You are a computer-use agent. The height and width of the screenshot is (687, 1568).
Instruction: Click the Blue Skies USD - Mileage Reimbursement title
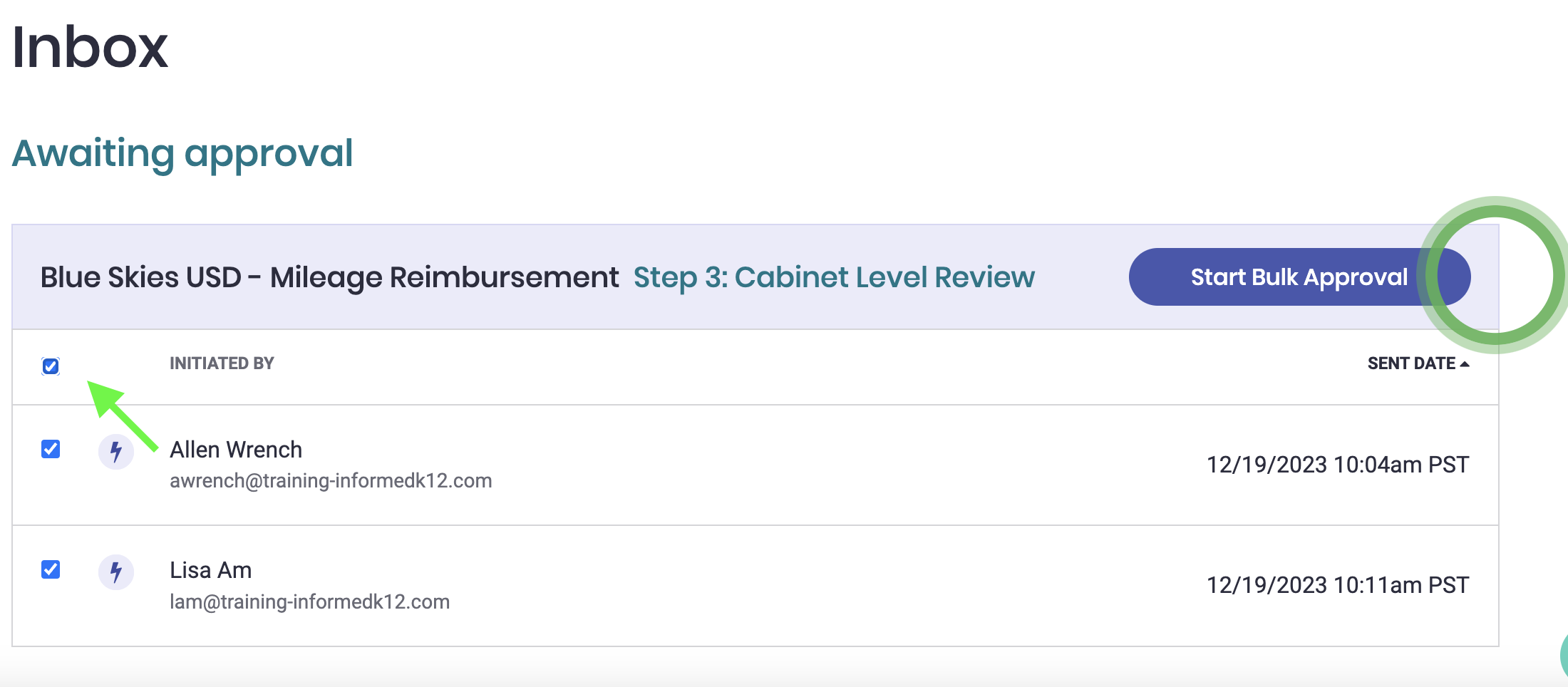pos(329,277)
